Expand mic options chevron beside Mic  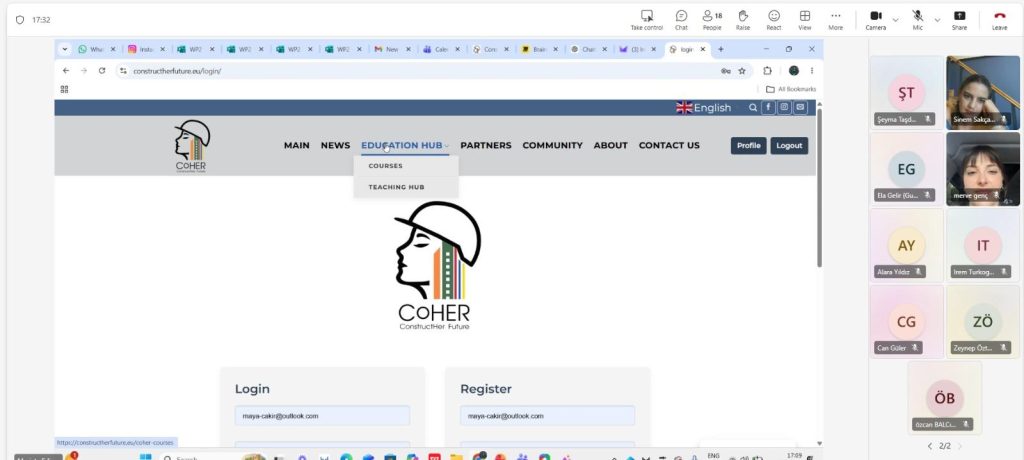937,20
